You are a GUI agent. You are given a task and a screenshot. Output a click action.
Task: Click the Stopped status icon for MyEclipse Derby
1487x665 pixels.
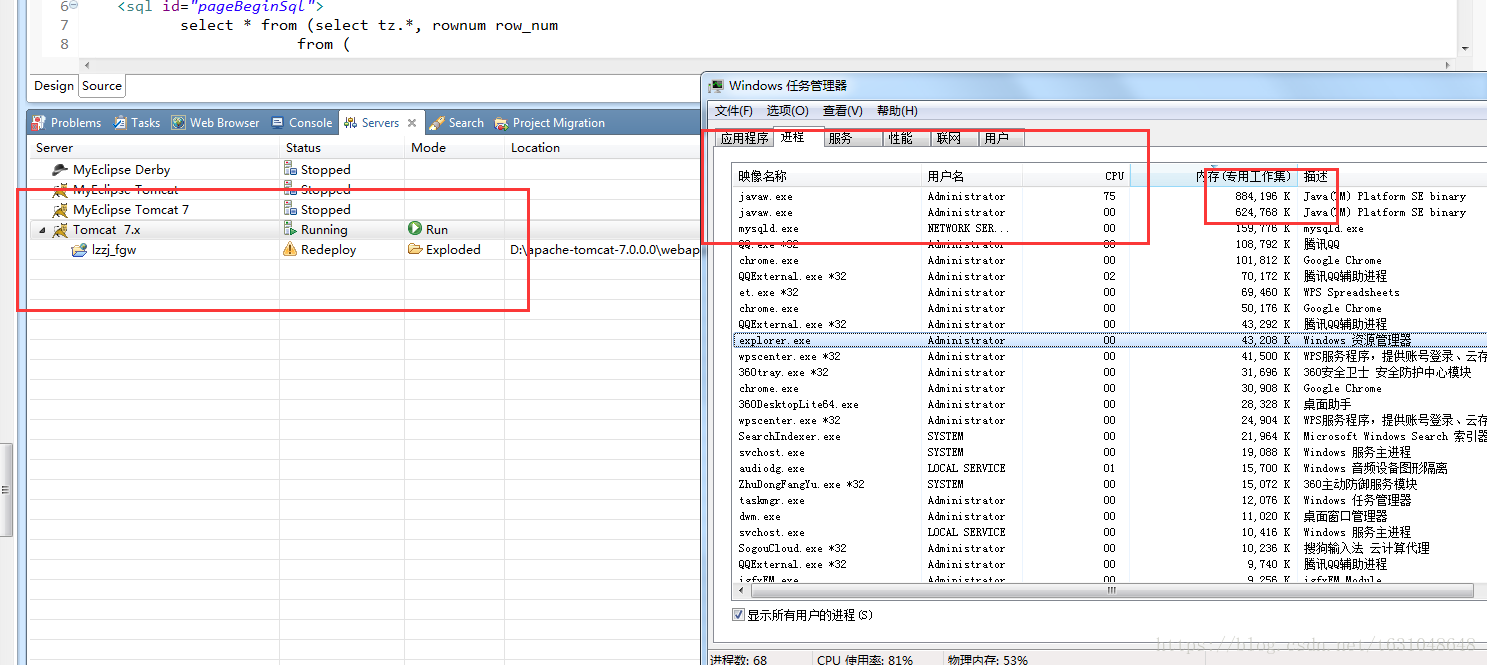[x=291, y=169]
